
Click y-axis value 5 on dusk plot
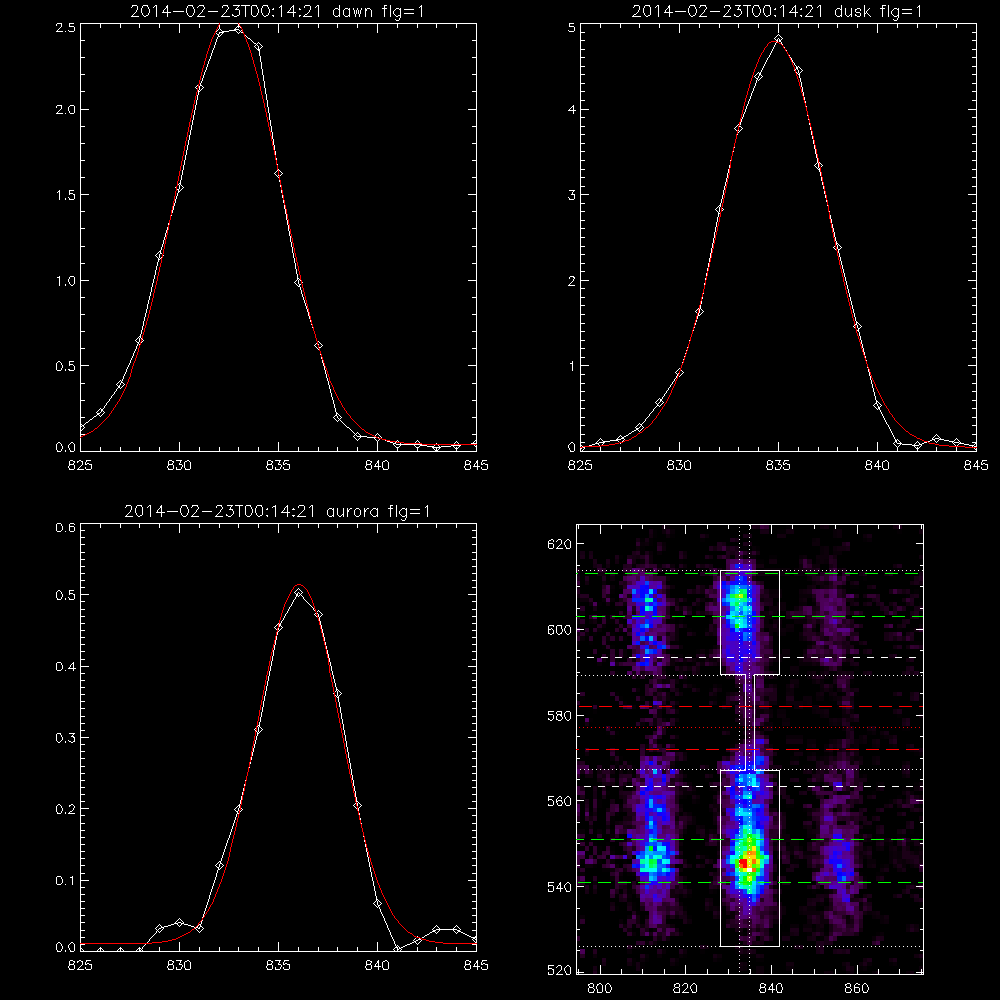point(572,28)
